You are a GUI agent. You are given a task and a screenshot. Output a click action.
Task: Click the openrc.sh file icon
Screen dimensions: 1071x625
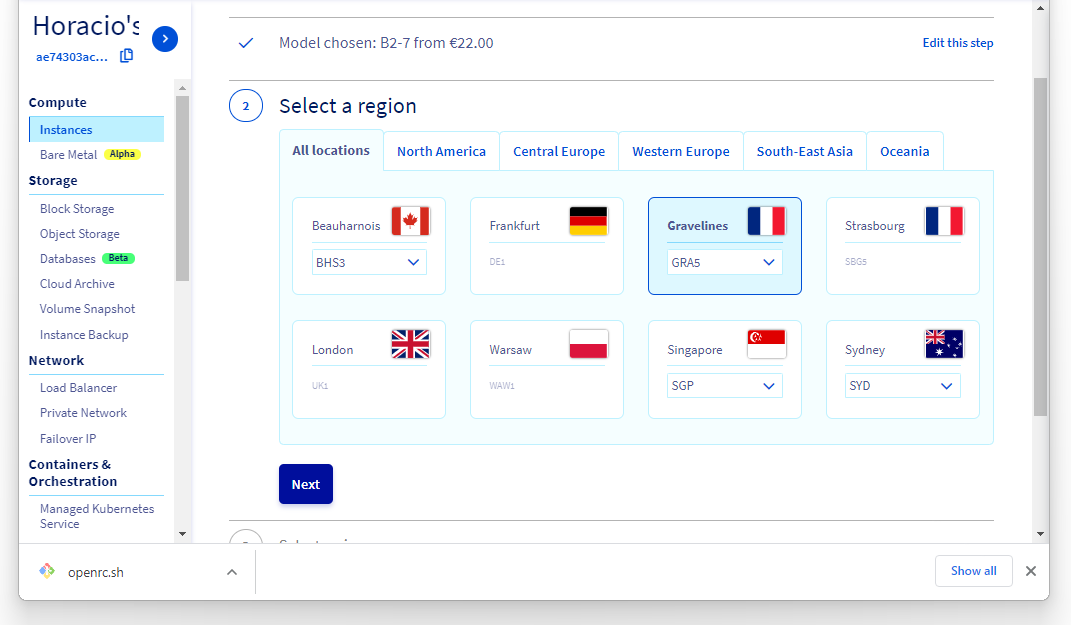tap(47, 572)
